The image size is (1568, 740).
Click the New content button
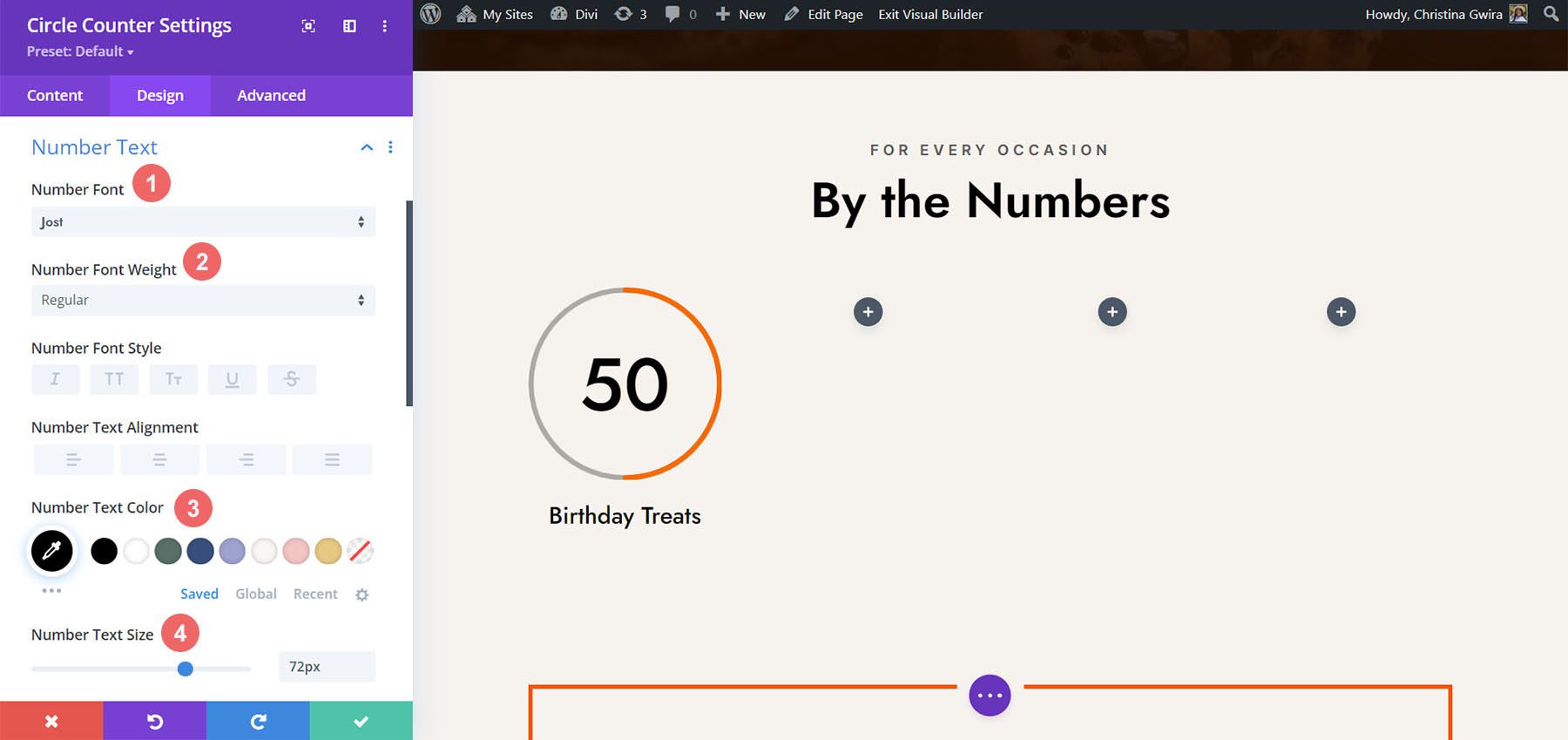pos(740,14)
